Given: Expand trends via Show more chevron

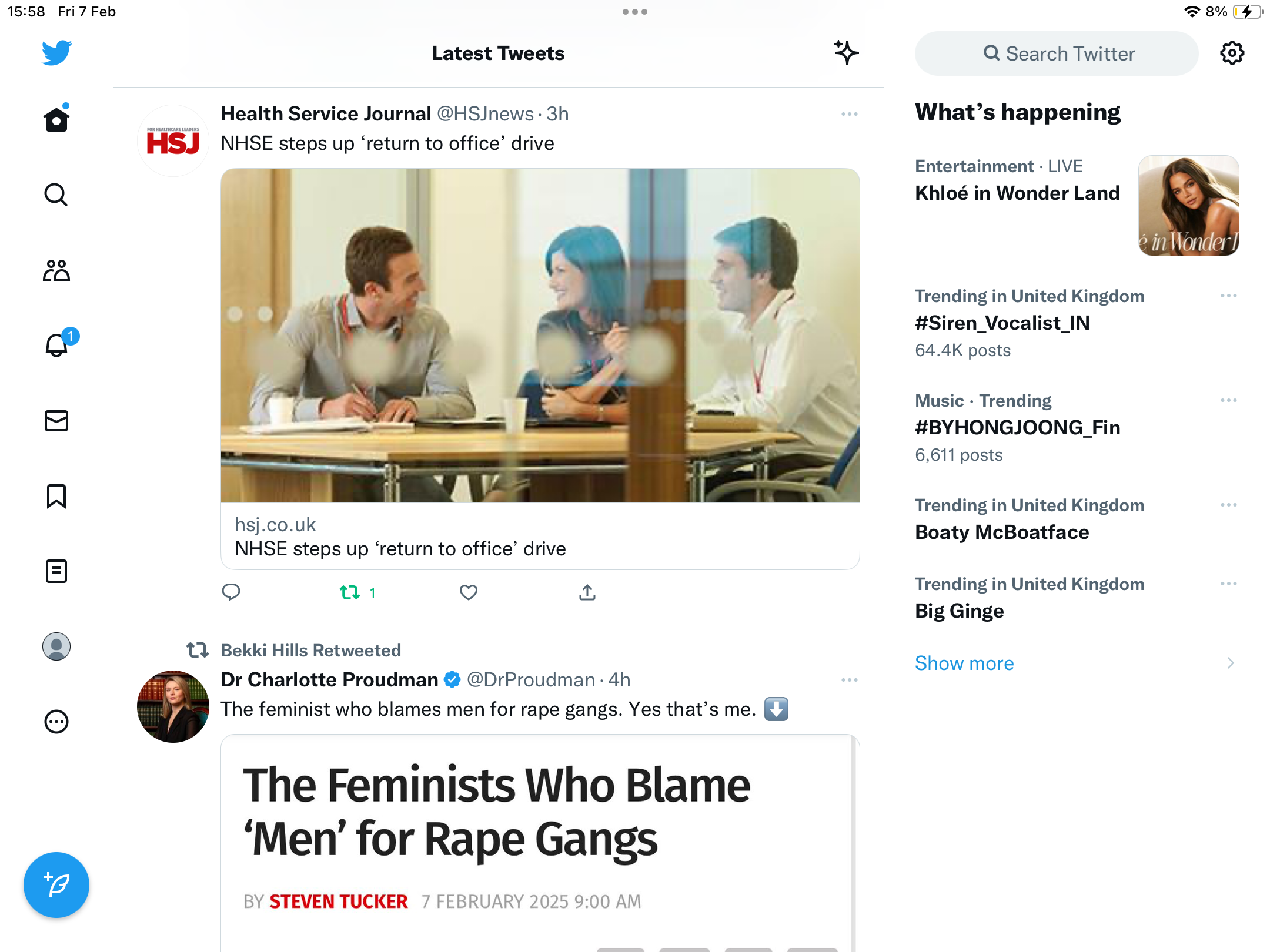Looking at the screenshot, I should (x=1231, y=663).
